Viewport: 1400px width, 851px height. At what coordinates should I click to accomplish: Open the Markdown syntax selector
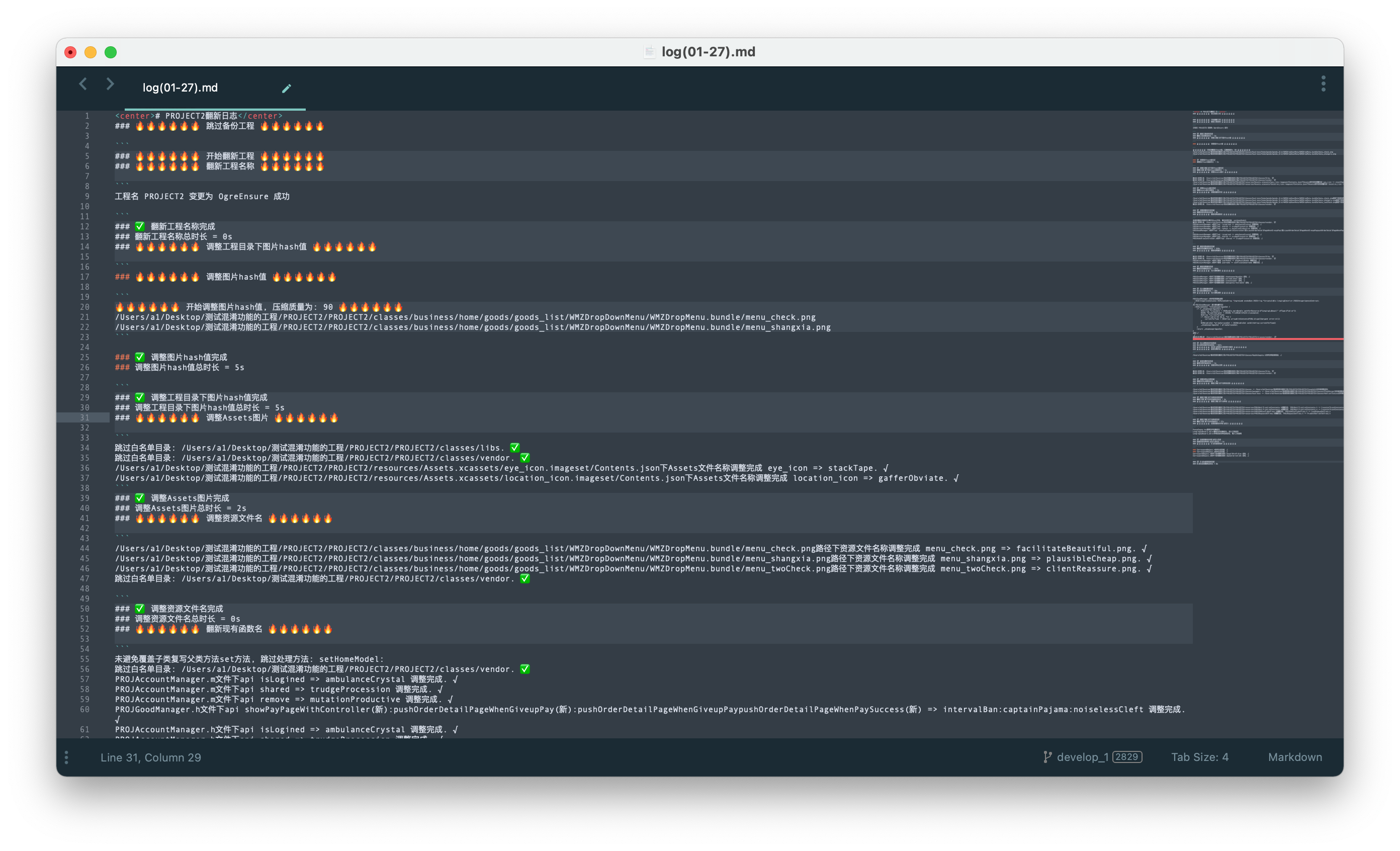1294,757
